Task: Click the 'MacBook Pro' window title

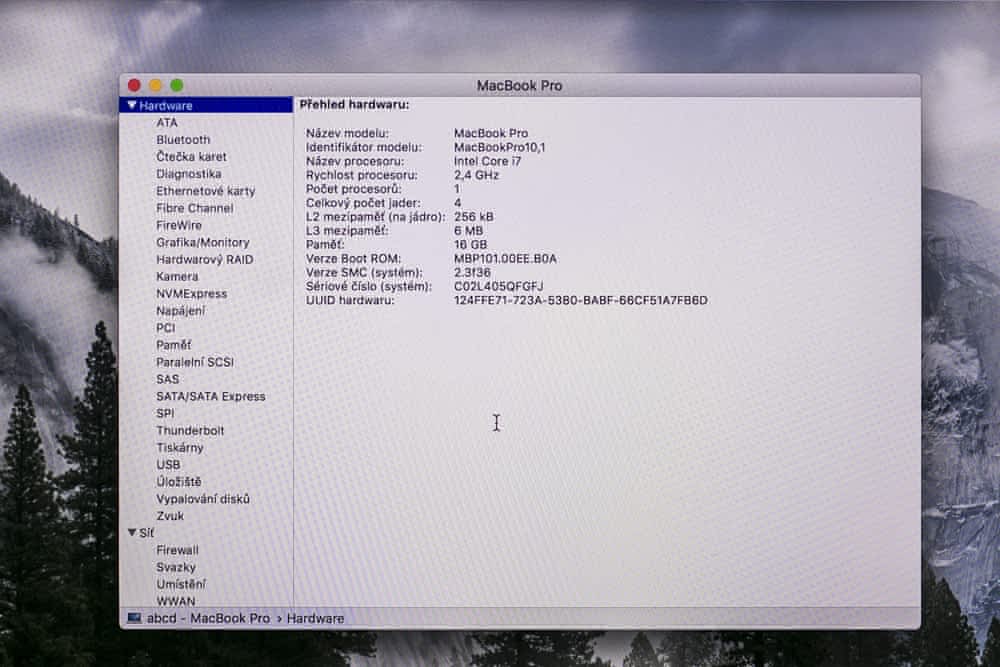Action: [x=519, y=85]
